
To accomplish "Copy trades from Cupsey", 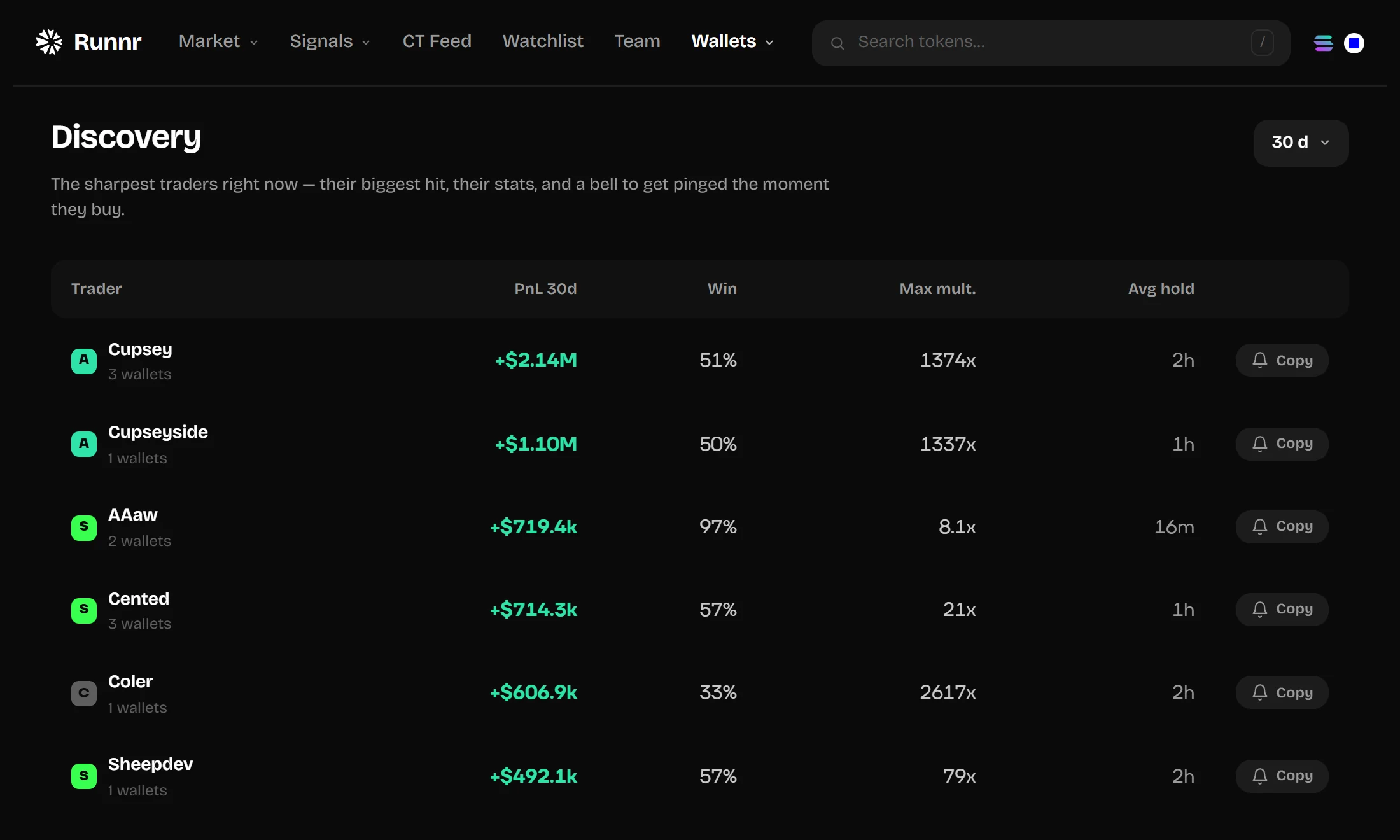I will coord(1282,360).
